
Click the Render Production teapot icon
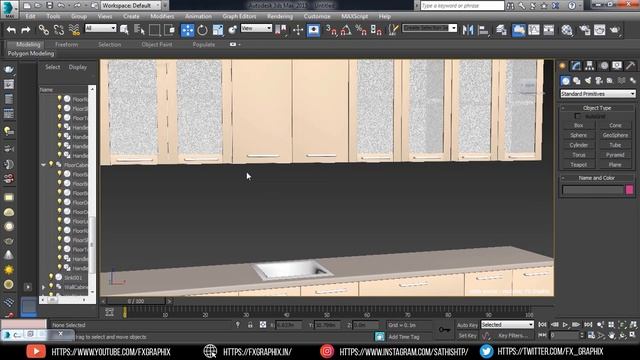point(615,30)
